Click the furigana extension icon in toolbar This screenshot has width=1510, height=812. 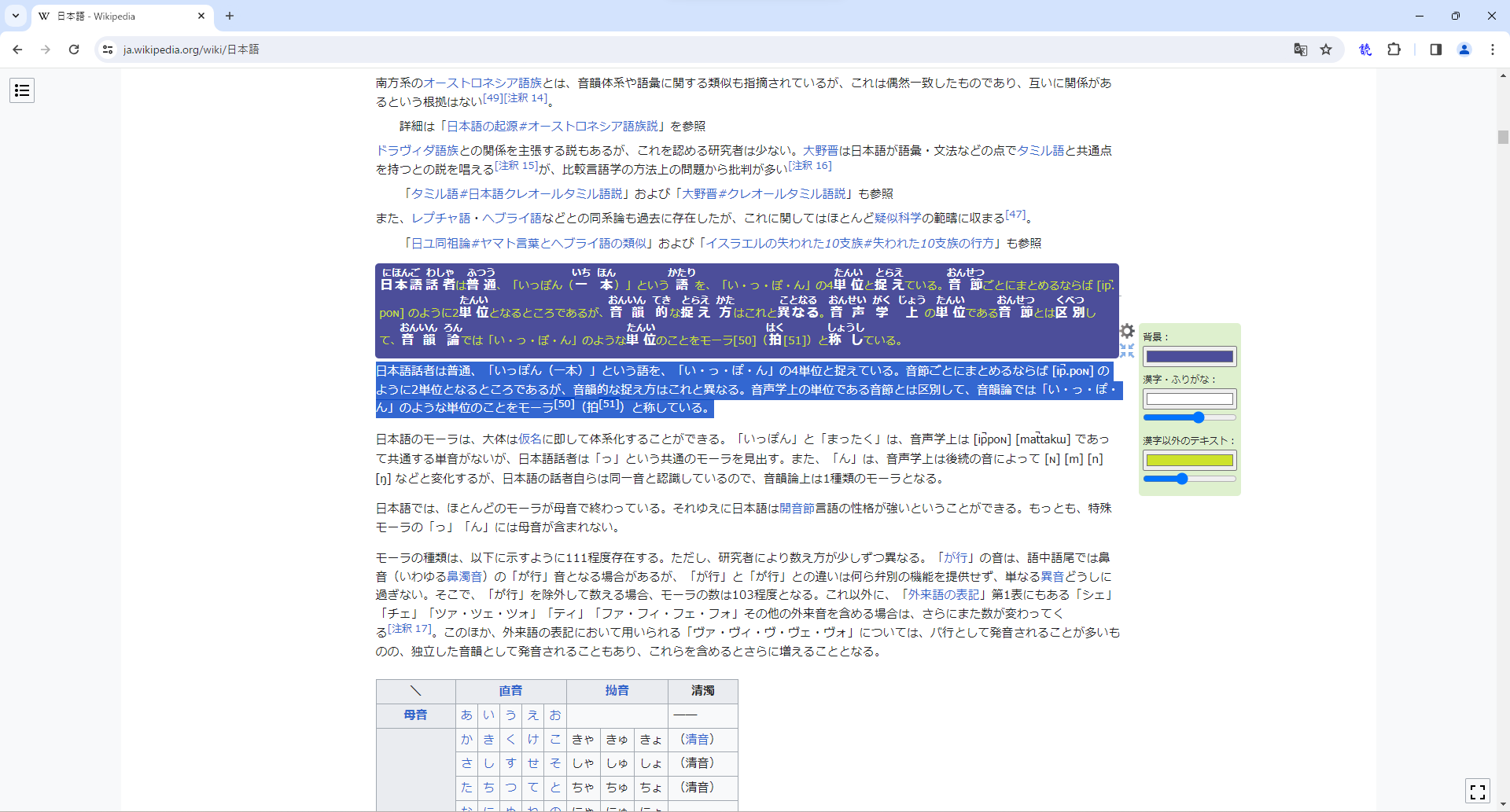pyautogui.click(x=1365, y=50)
